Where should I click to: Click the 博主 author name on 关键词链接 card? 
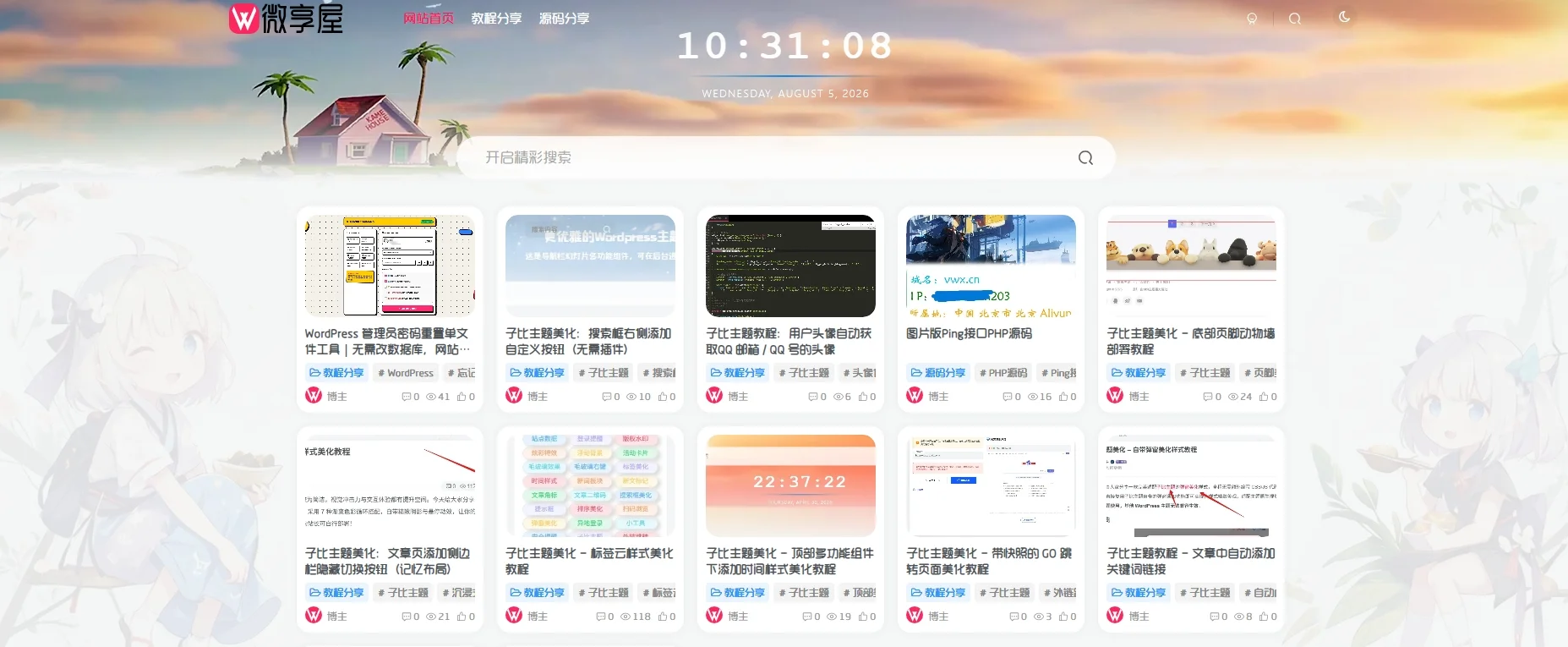click(x=1139, y=617)
